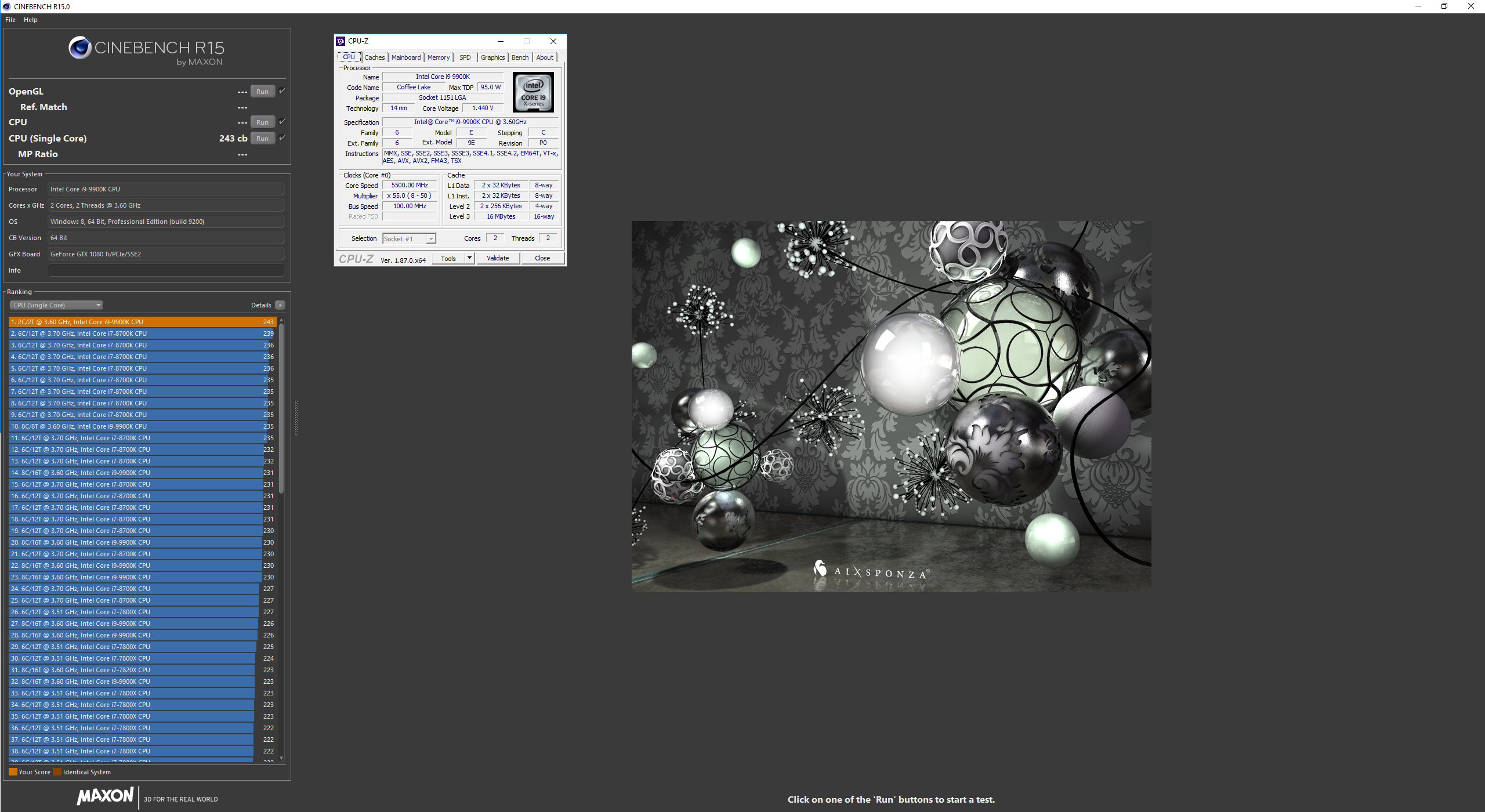1485x812 pixels.
Task: Switch to the Mainboard tab in CPU-Z
Action: pos(406,57)
